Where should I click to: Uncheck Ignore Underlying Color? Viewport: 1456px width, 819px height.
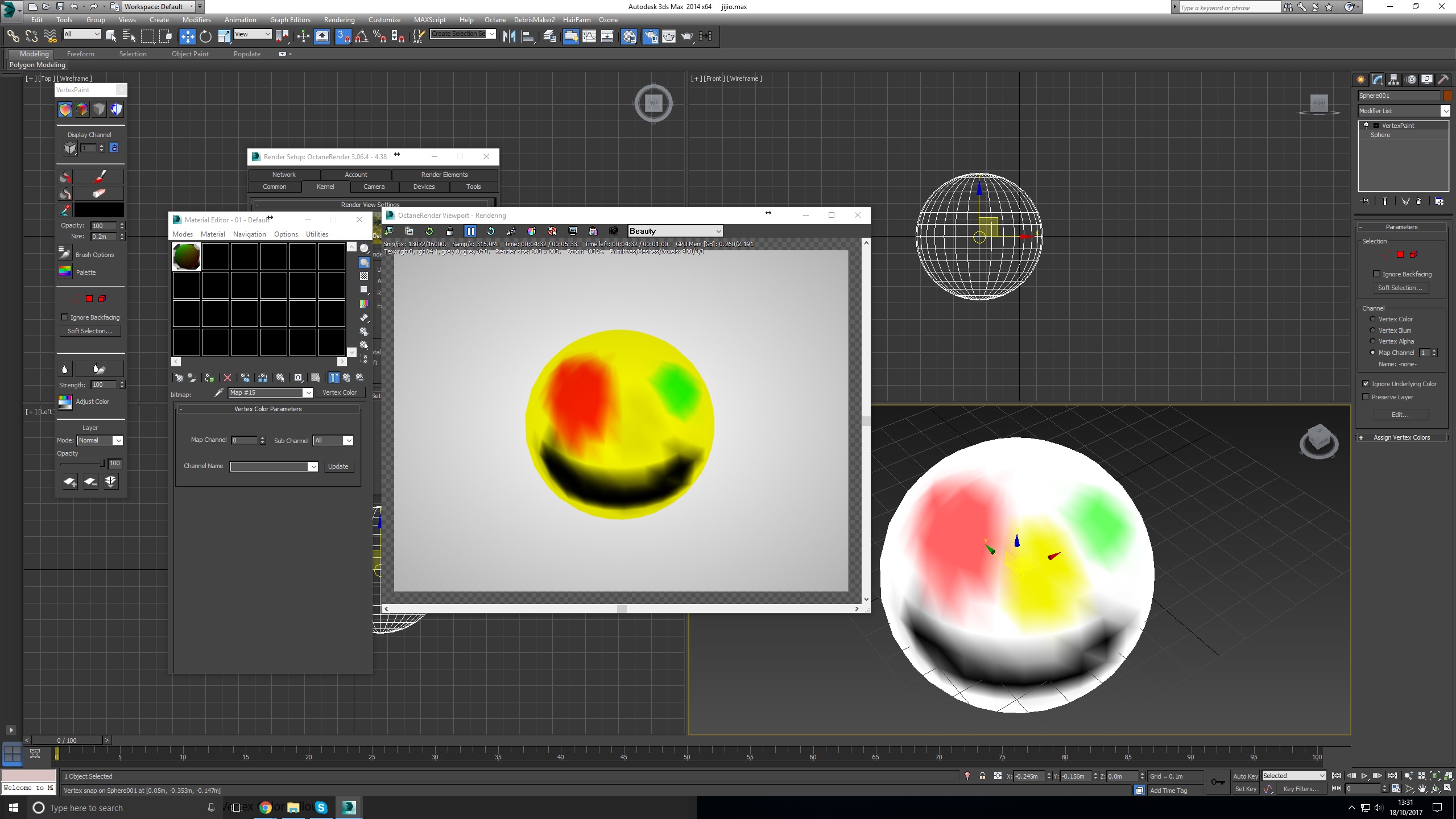point(1366,384)
